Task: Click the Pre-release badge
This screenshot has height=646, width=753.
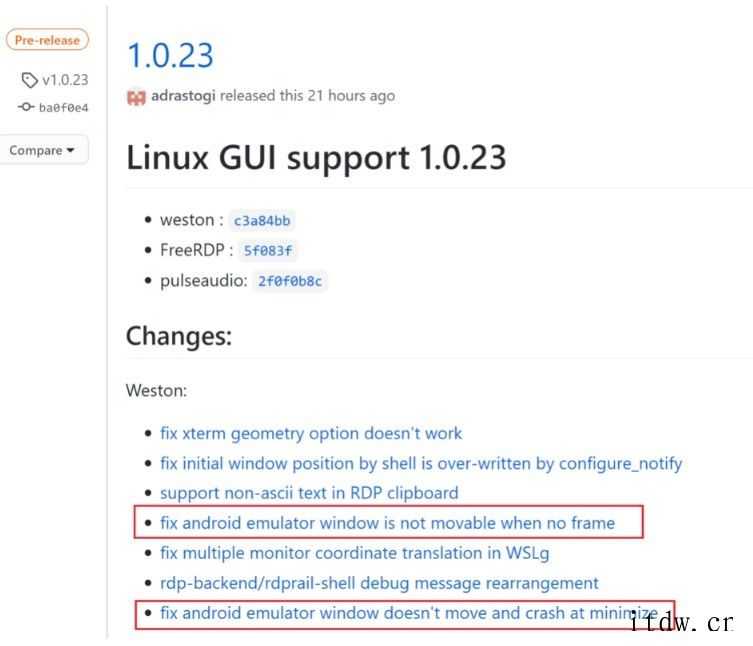Action: point(47,40)
